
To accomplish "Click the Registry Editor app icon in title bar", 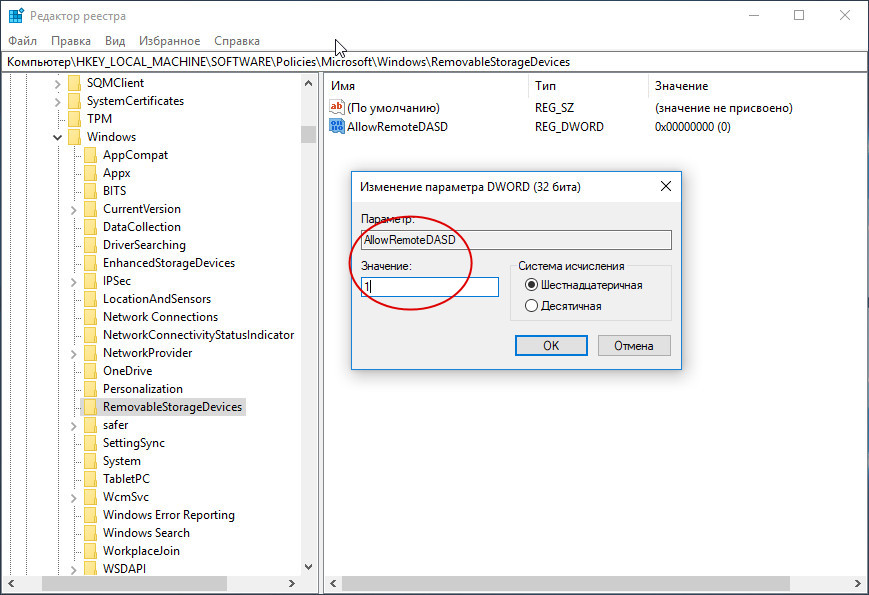I will click(x=16, y=16).
